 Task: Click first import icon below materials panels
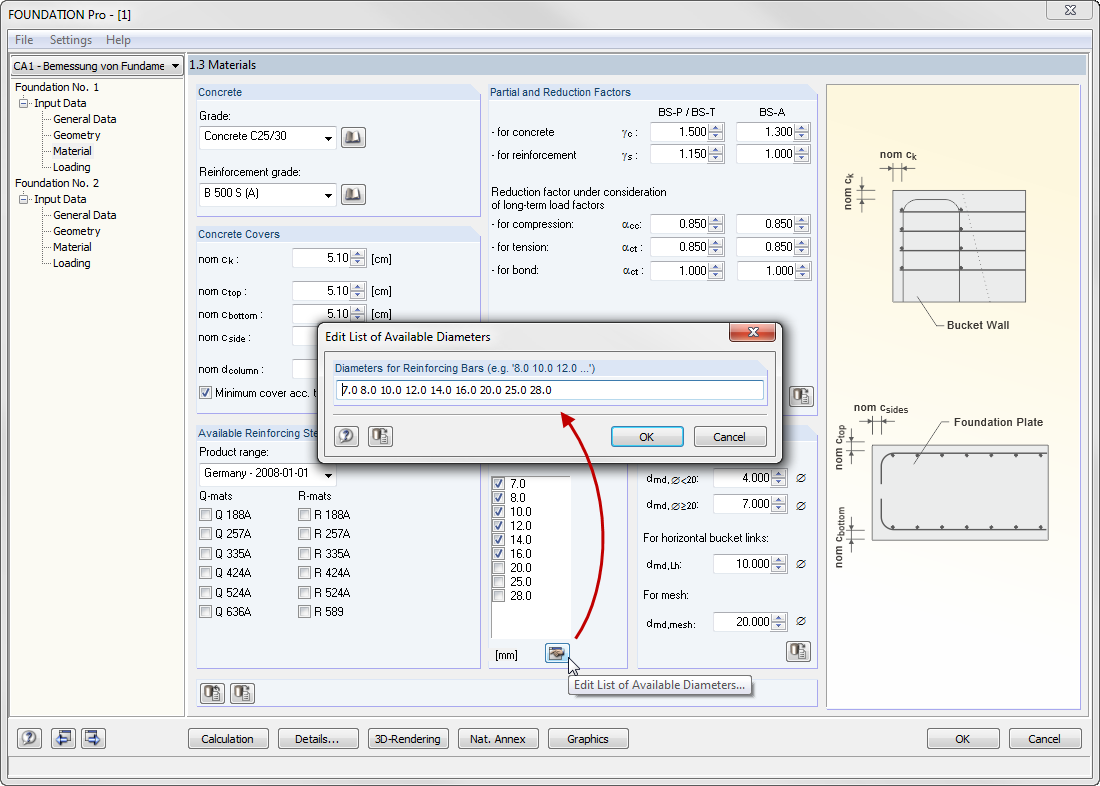[x=213, y=693]
